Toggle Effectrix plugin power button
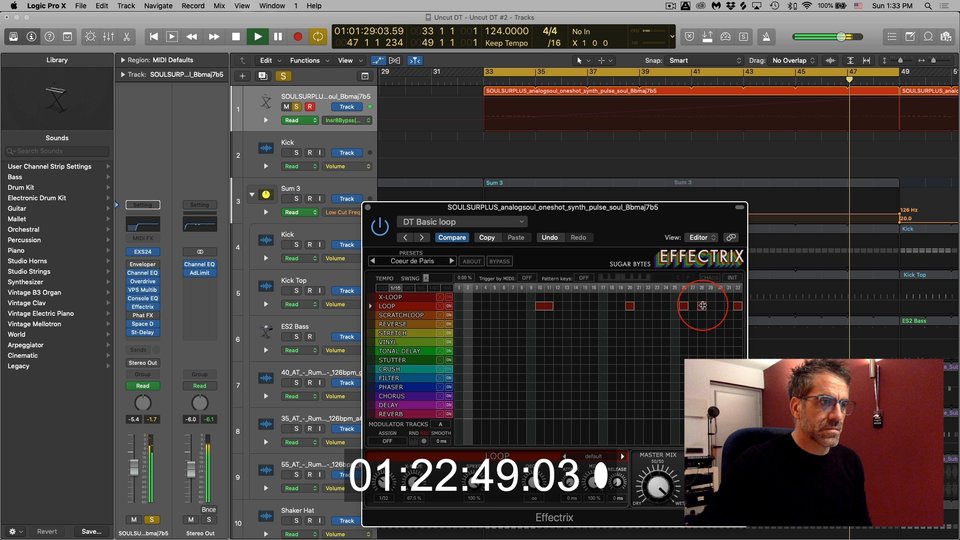960x540 pixels. (x=380, y=227)
